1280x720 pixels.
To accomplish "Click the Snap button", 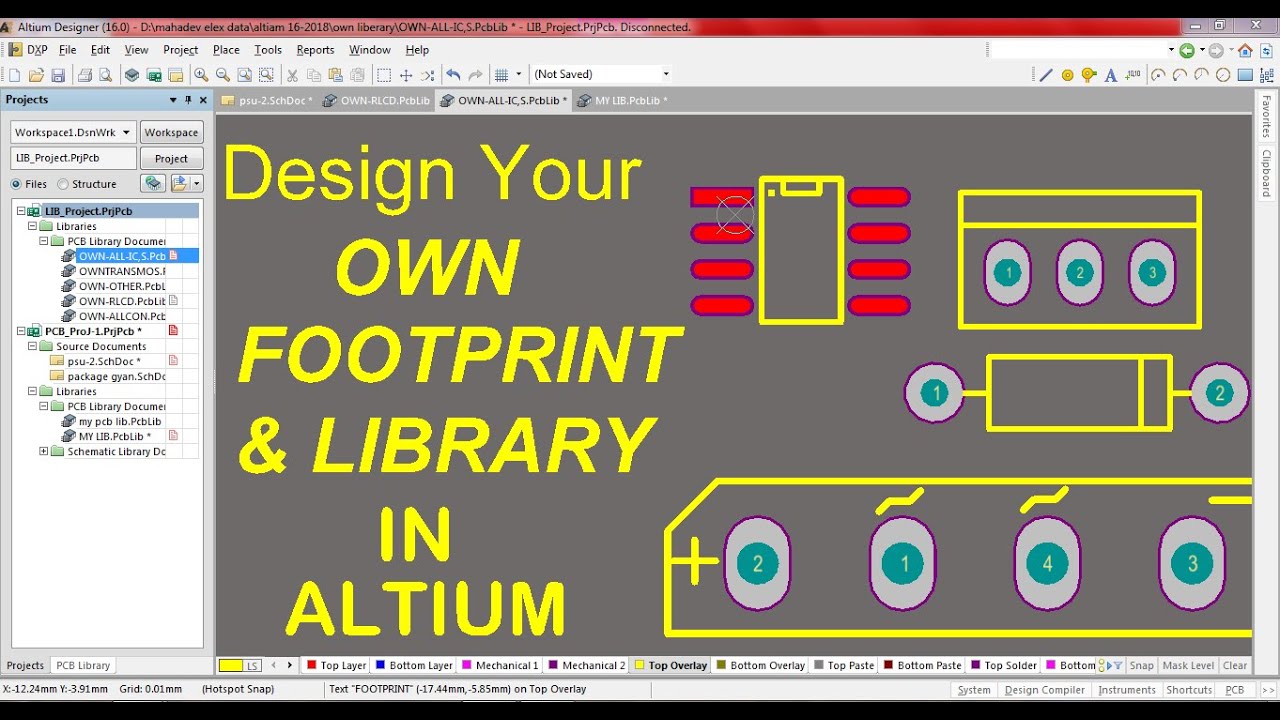I will [1141, 665].
